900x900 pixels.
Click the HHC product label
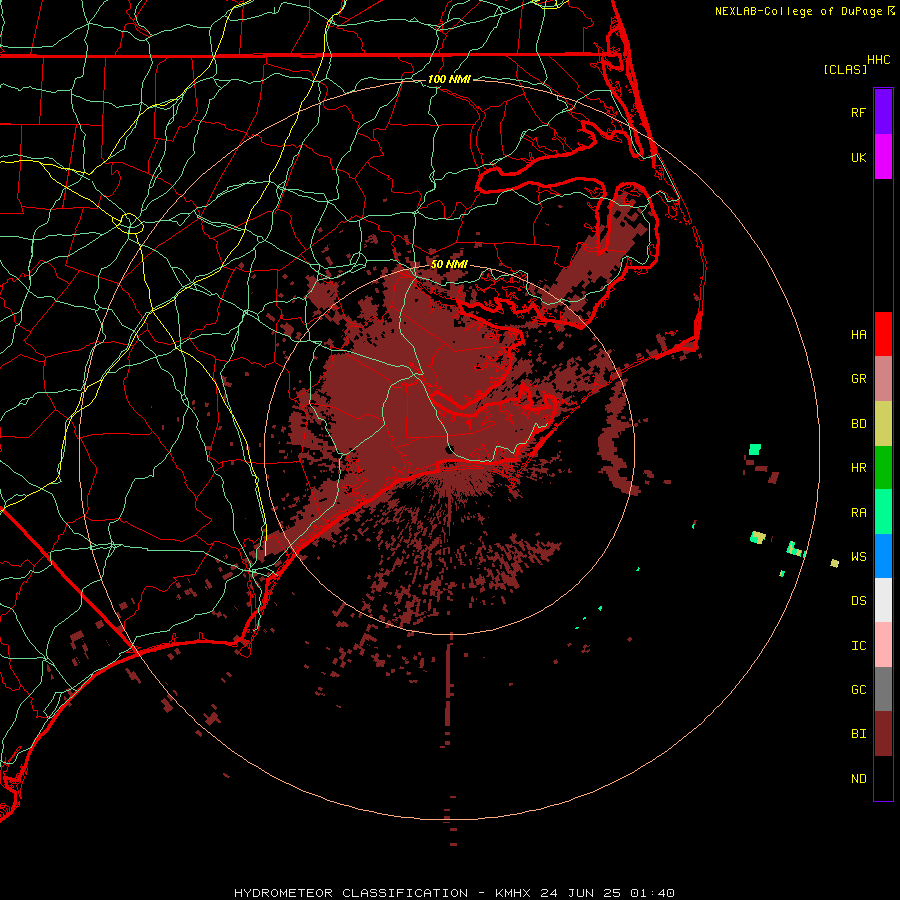tap(878, 60)
